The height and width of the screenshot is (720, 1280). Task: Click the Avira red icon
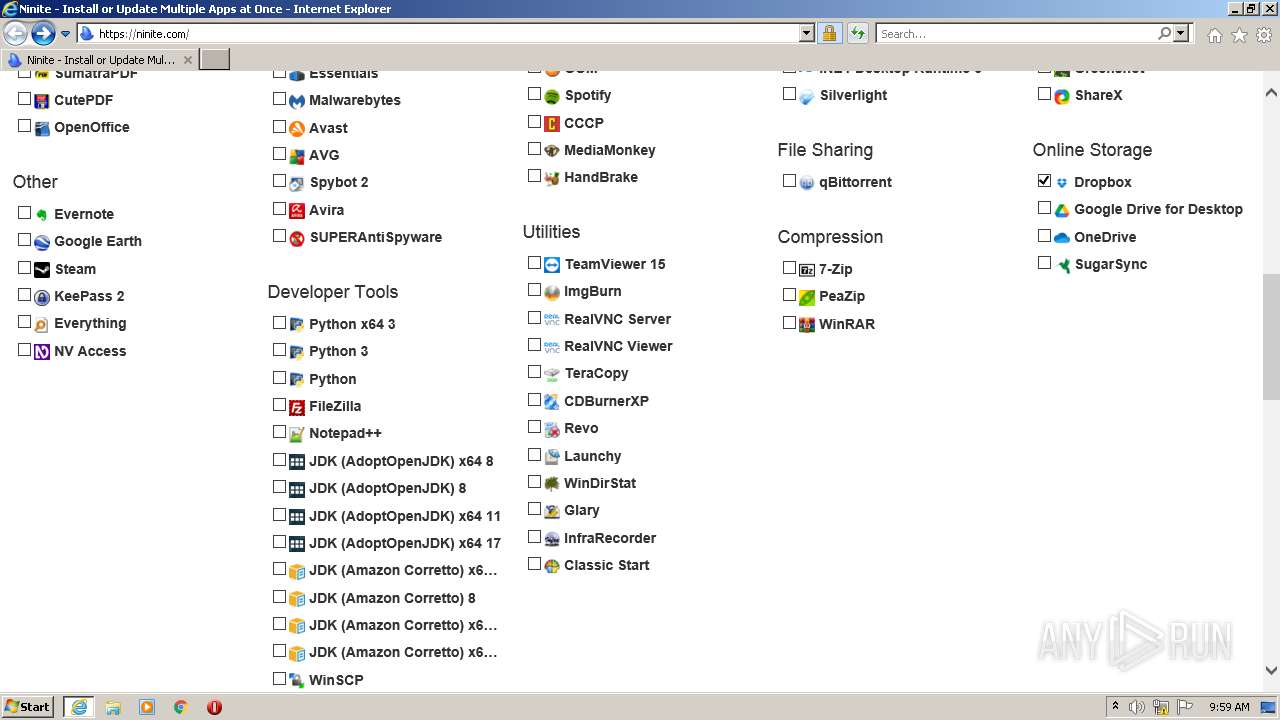[x=297, y=210]
